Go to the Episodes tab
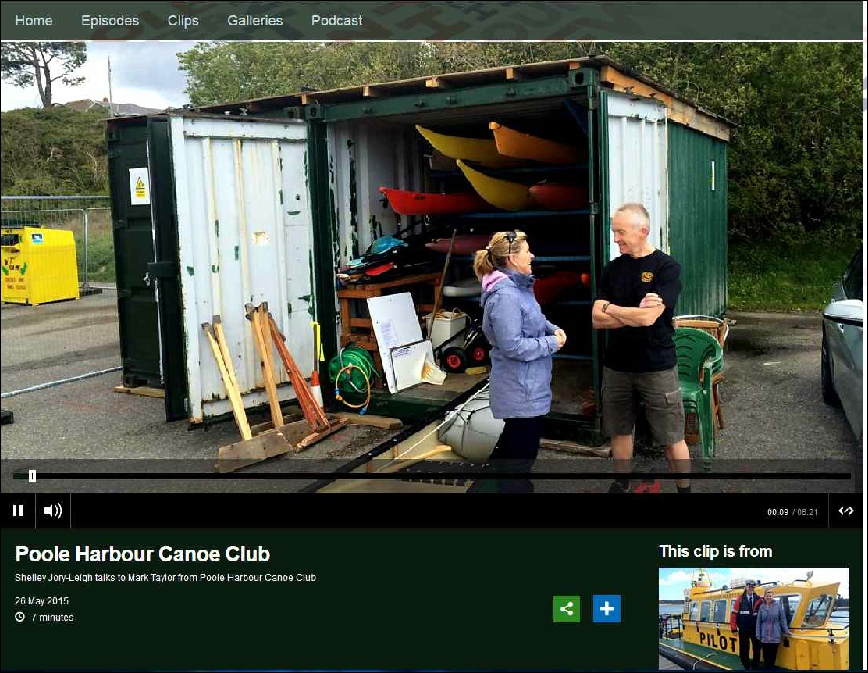The width and height of the screenshot is (868, 673). 110,20
